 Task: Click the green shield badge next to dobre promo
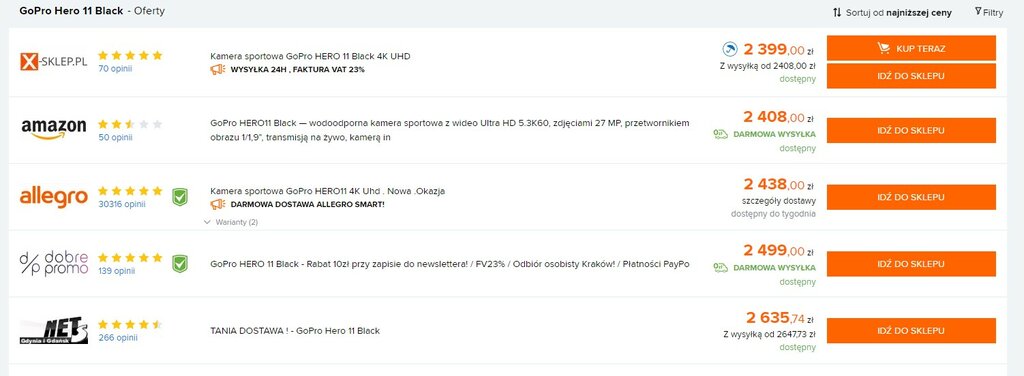click(180, 264)
